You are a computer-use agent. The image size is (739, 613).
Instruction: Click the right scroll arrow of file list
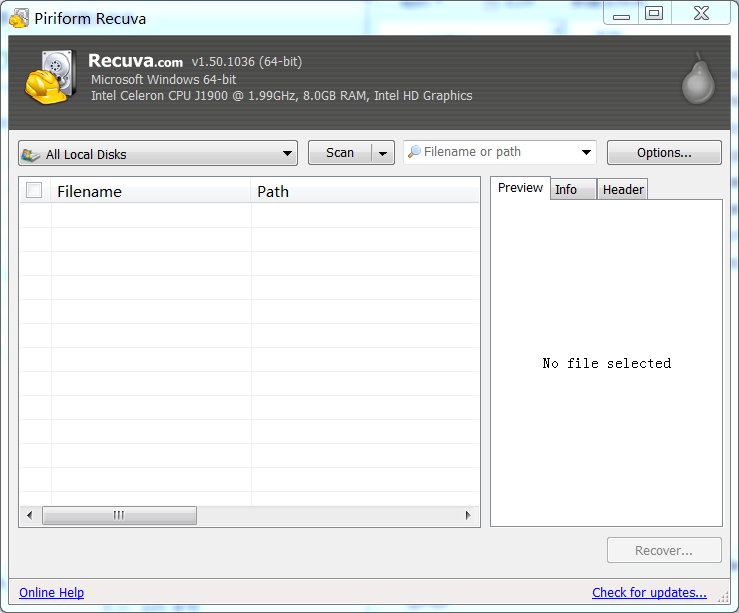468,516
